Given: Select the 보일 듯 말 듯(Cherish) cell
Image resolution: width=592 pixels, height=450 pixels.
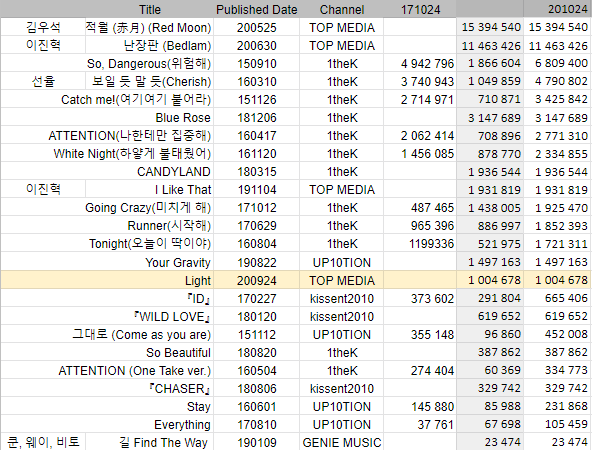Looking at the screenshot, I should point(150,81).
